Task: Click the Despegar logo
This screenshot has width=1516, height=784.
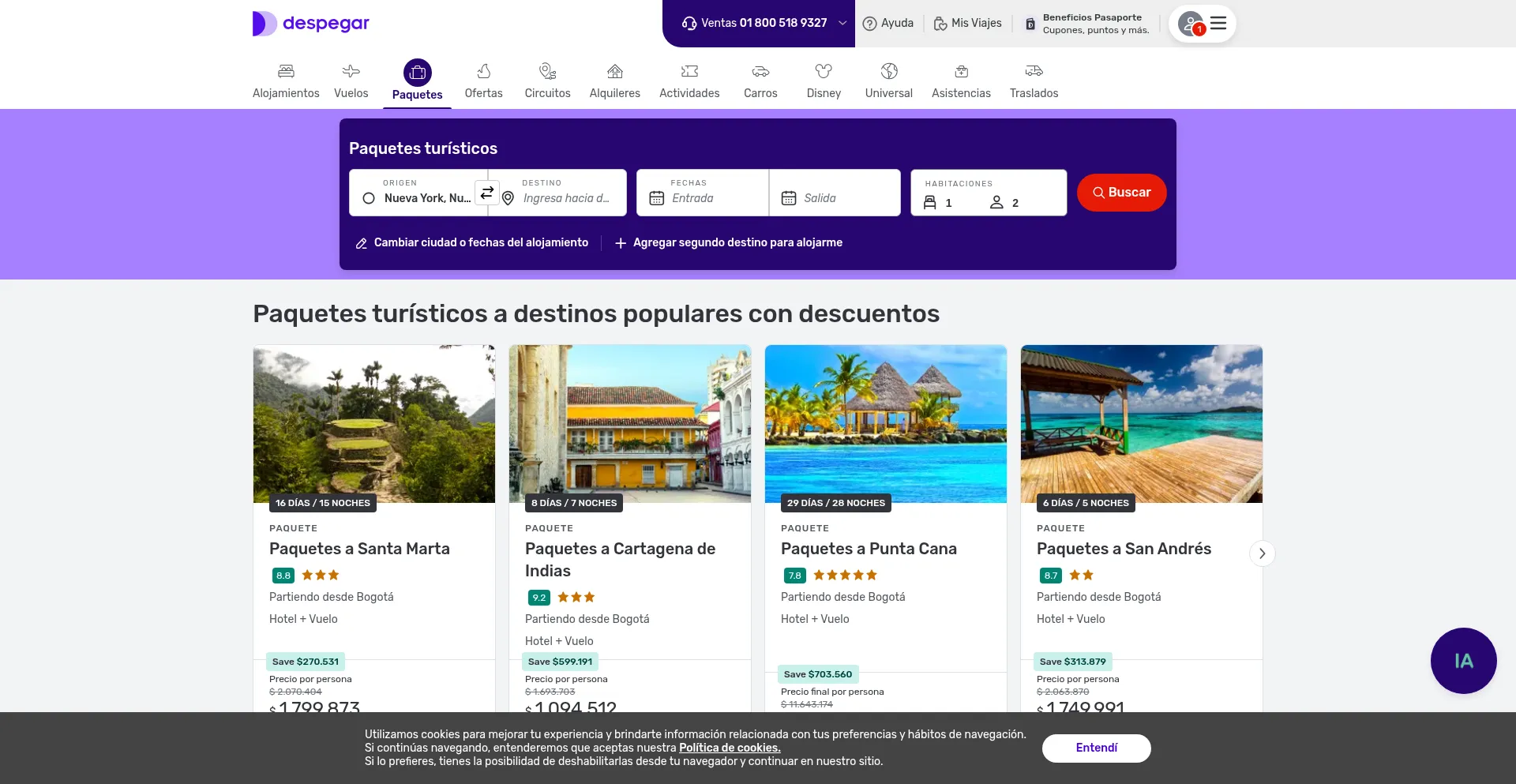Action: pyautogui.click(x=311, y=24)
